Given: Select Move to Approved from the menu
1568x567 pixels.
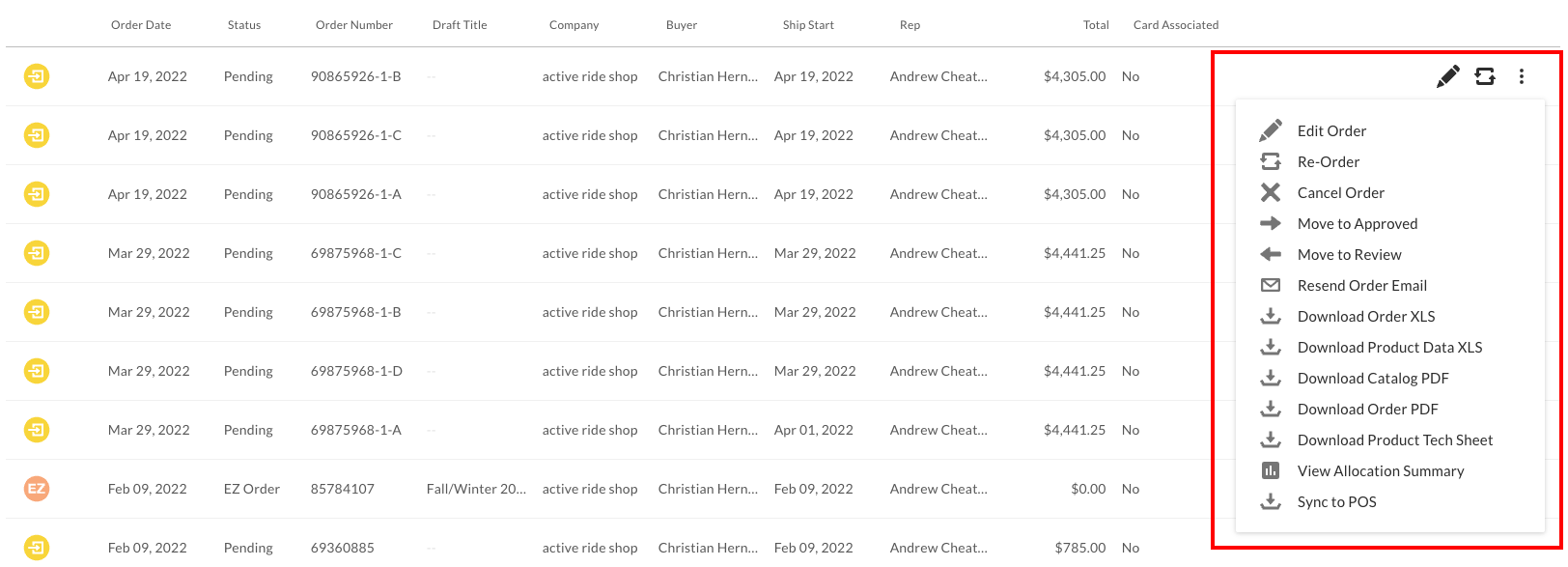Looking at the screenshot, I should point(1357,223).
